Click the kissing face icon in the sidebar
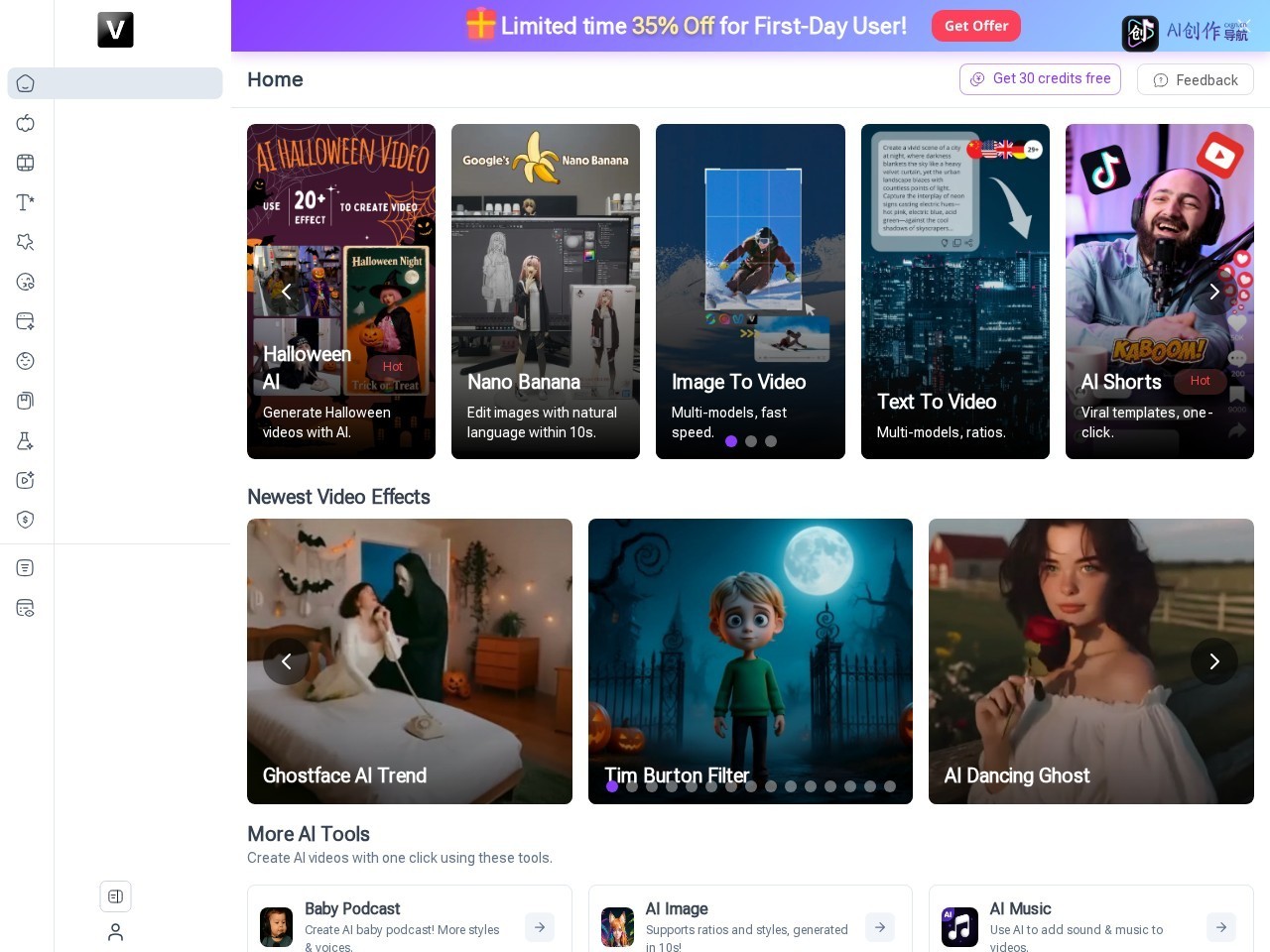 (26, 282)
